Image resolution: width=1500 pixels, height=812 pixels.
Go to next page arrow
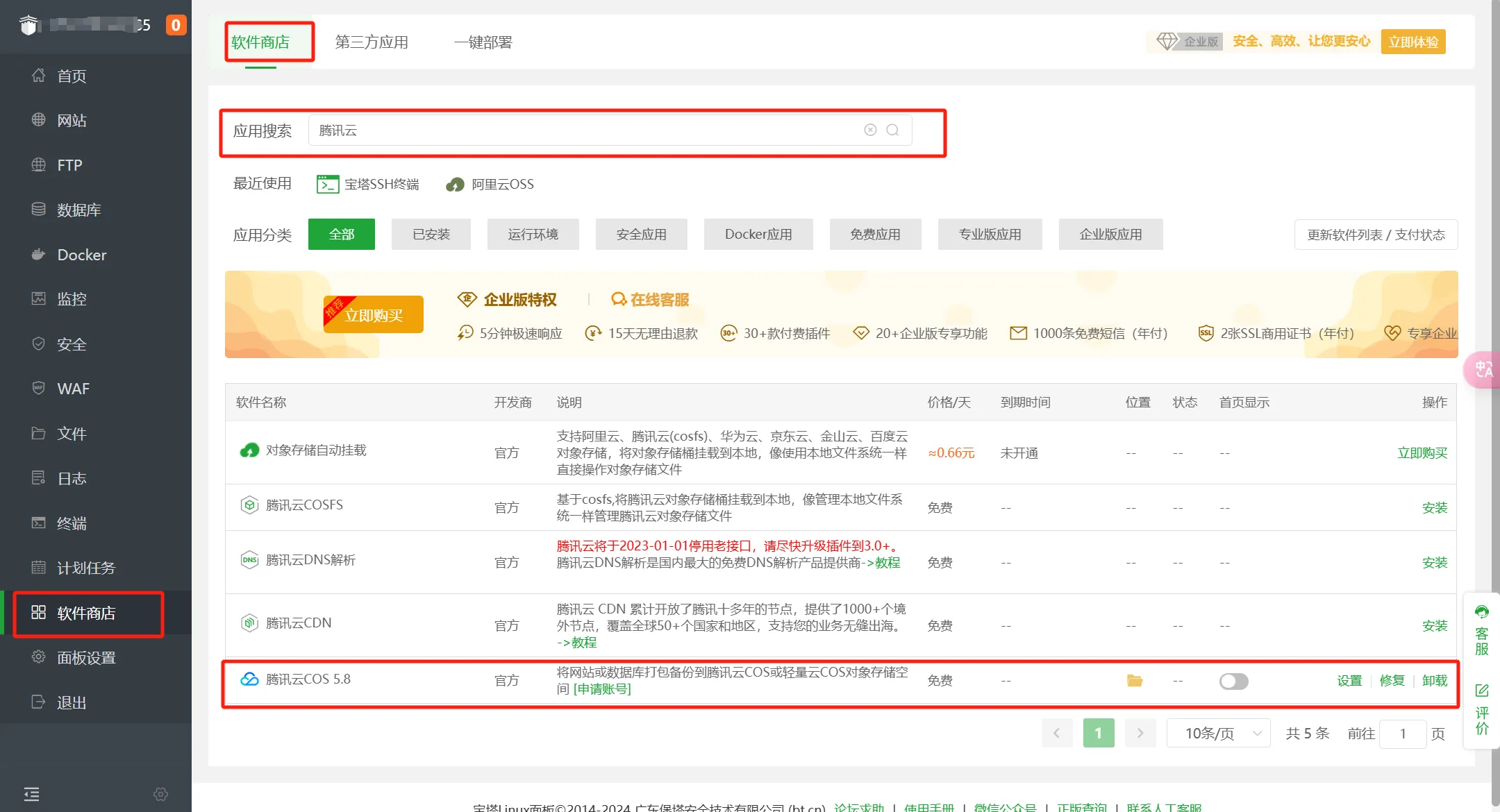click(1140, 733)
